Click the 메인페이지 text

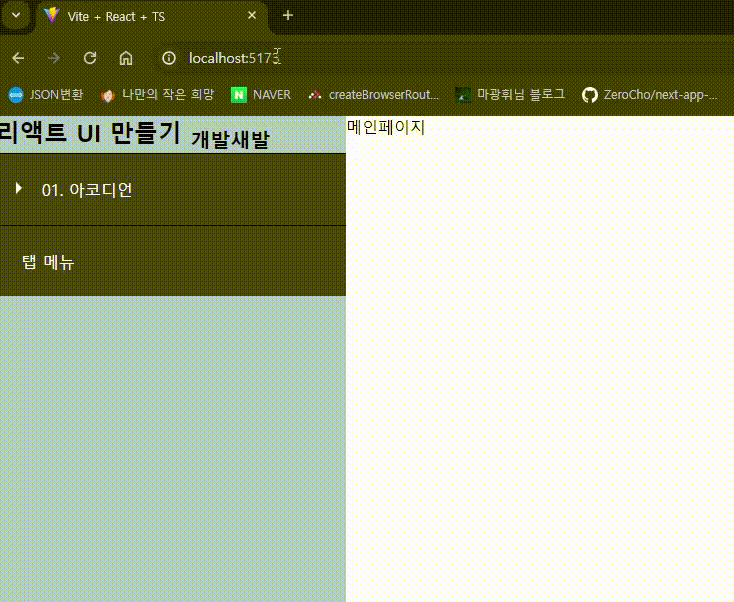click(386, 127)
